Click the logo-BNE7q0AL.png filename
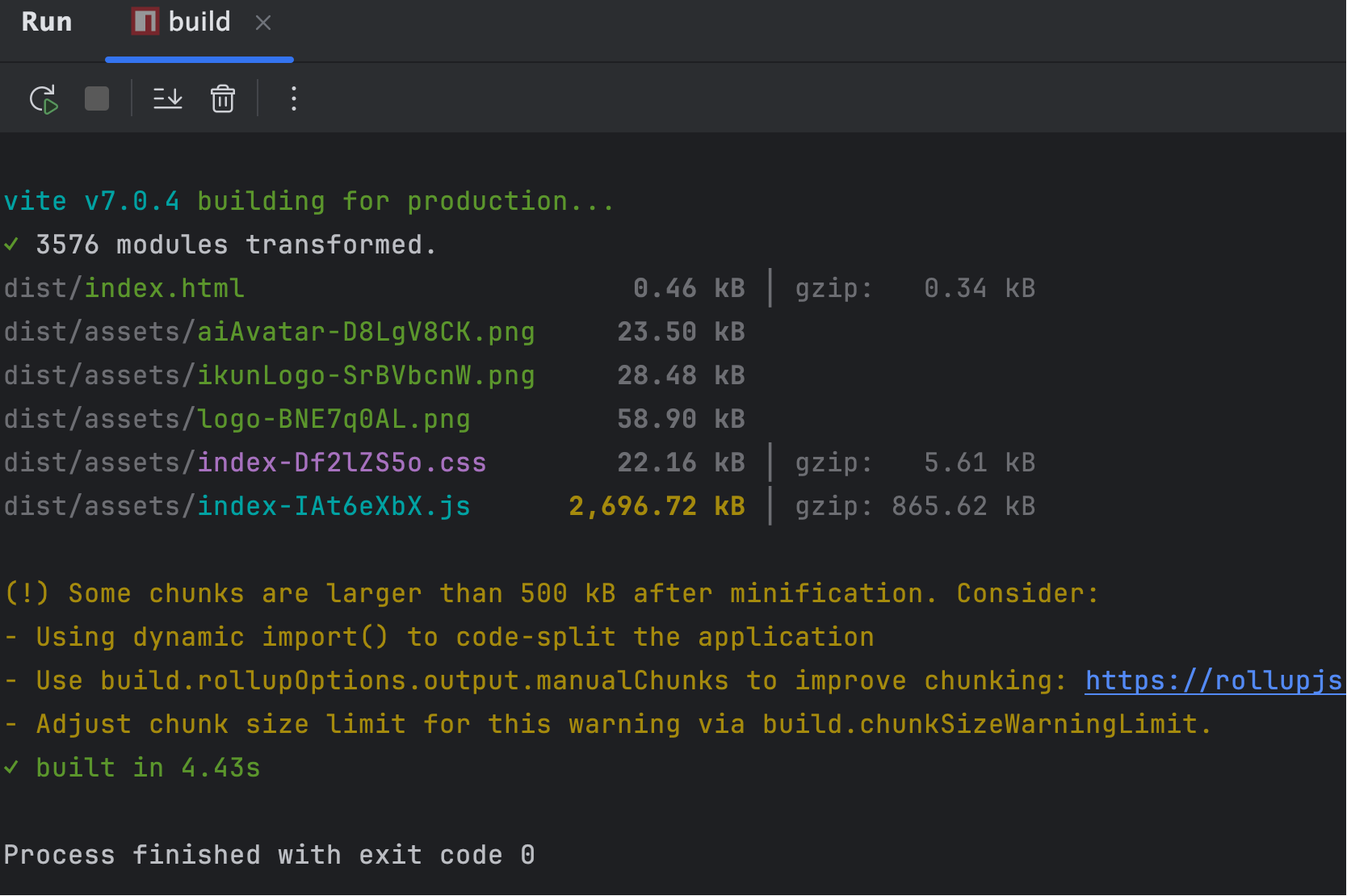This screenshot has height=896, width=1347. pyautogui.click(x=334, y=419)
